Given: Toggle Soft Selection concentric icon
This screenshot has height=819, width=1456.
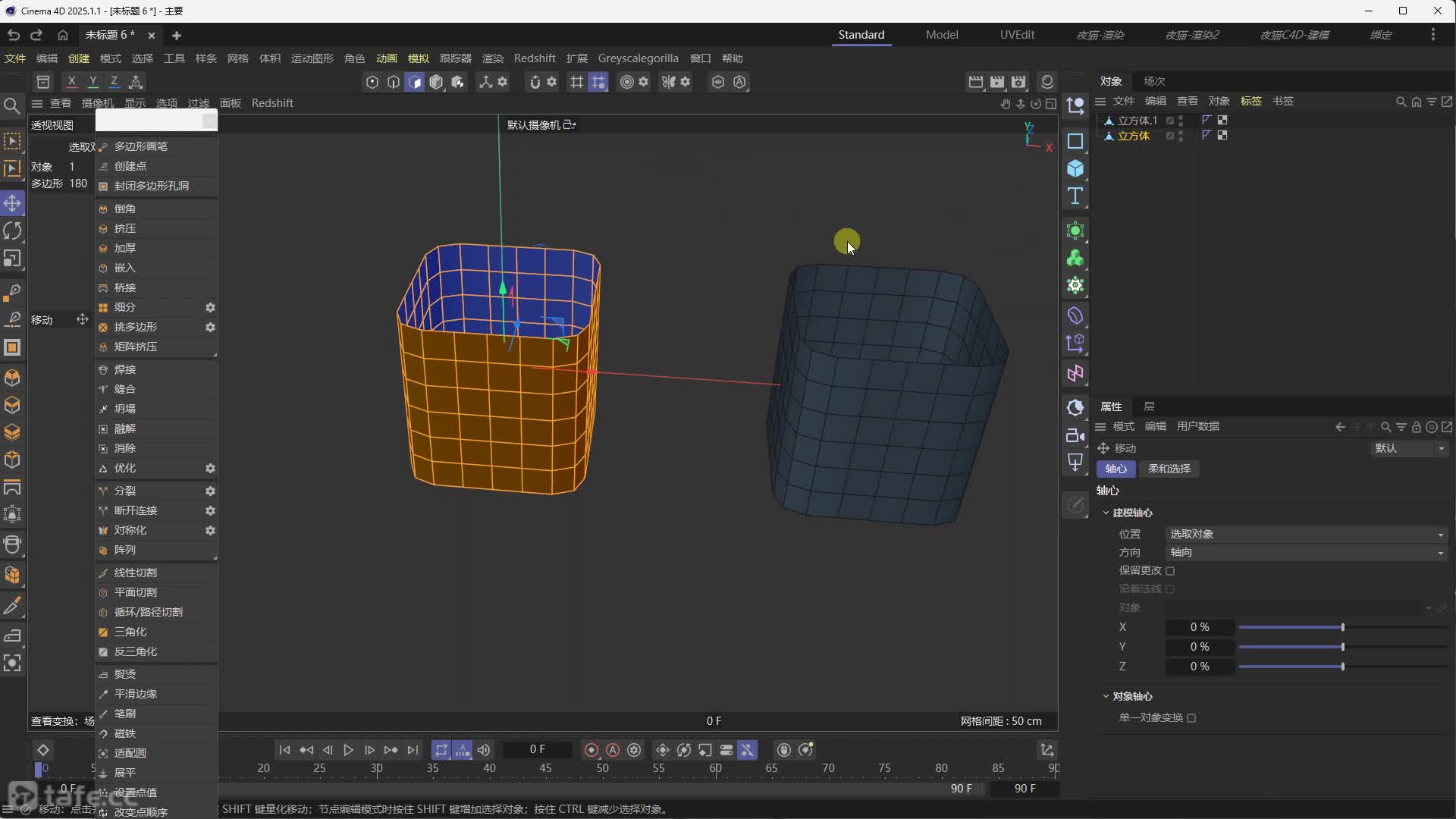Looking at the screenshot, I should tap(626, 82).
